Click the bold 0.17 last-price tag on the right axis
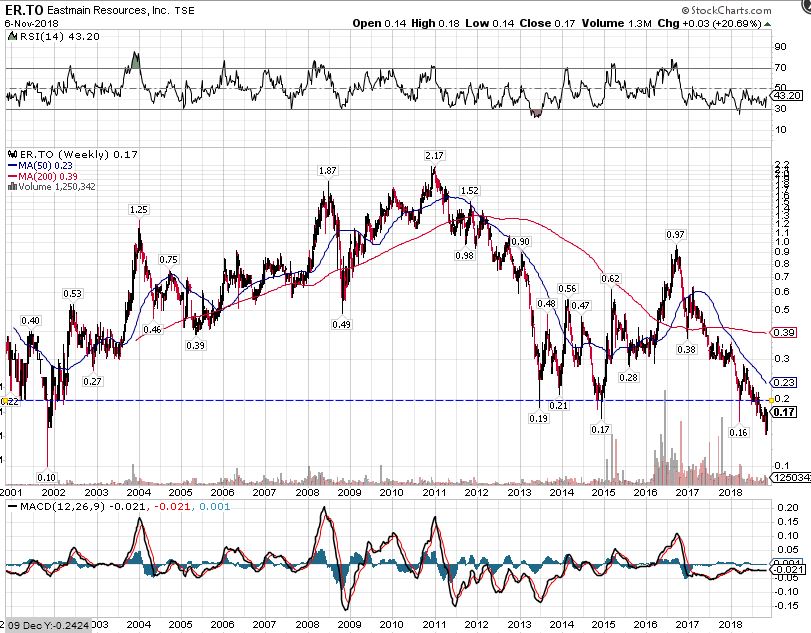Screen dimensions: 811x633 pyautogui.click(x=784, y=412)
